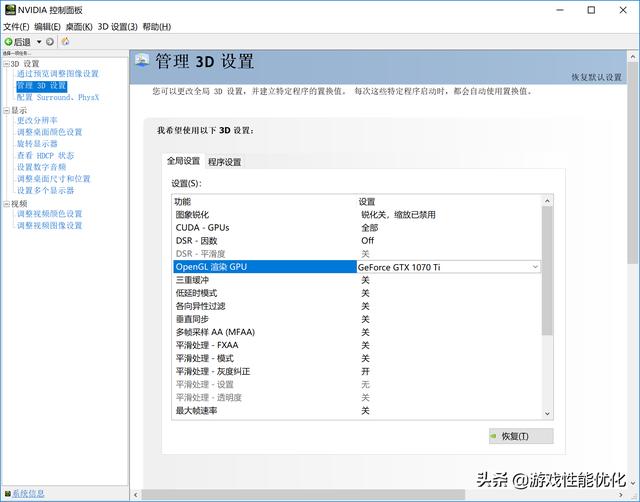The height and width of the screenshot is (502, 640).
Task: Select 旋转显示器 in tree
Action: [x=37, y=144]
